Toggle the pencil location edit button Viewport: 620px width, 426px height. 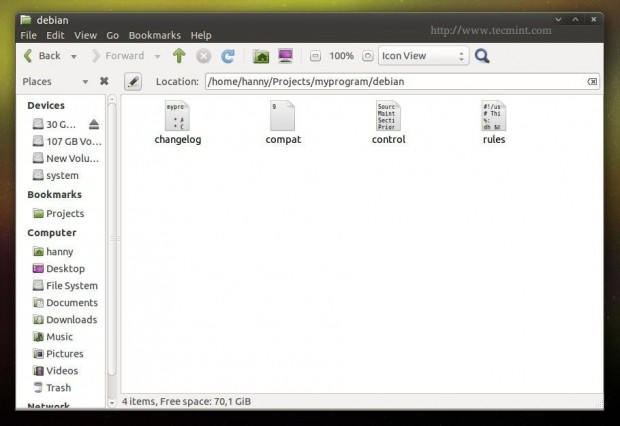click(x=133, y=81)
